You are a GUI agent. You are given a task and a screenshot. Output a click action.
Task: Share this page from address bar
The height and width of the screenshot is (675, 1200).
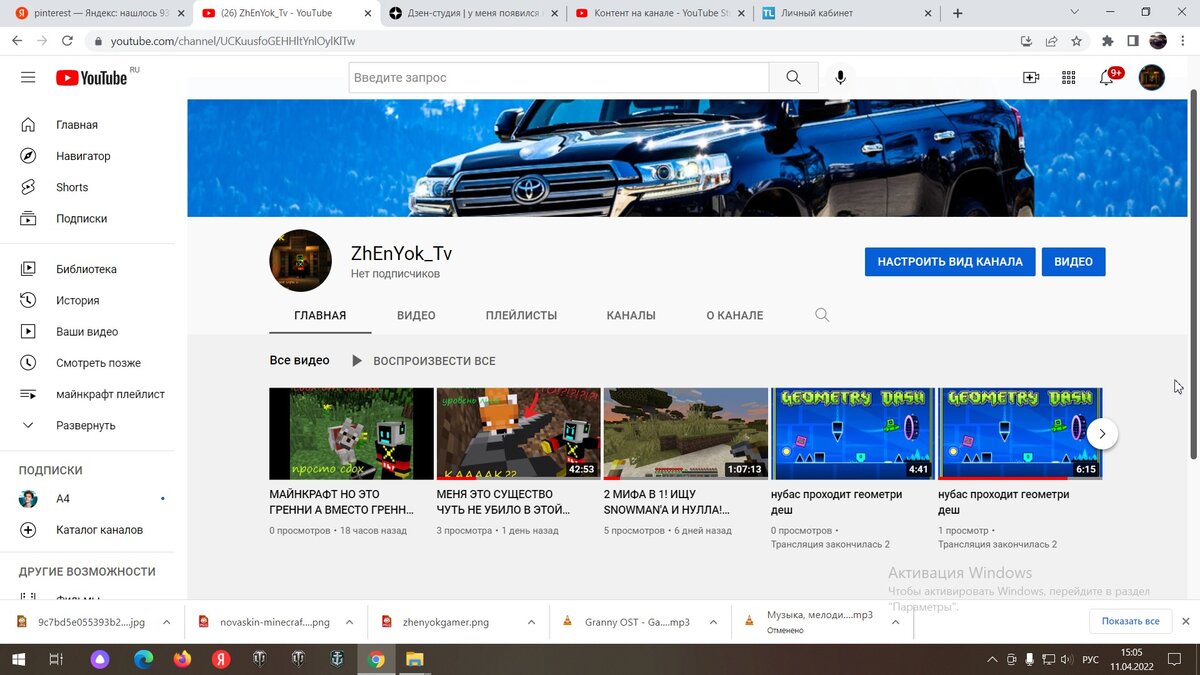click(x=1051, y=41)
